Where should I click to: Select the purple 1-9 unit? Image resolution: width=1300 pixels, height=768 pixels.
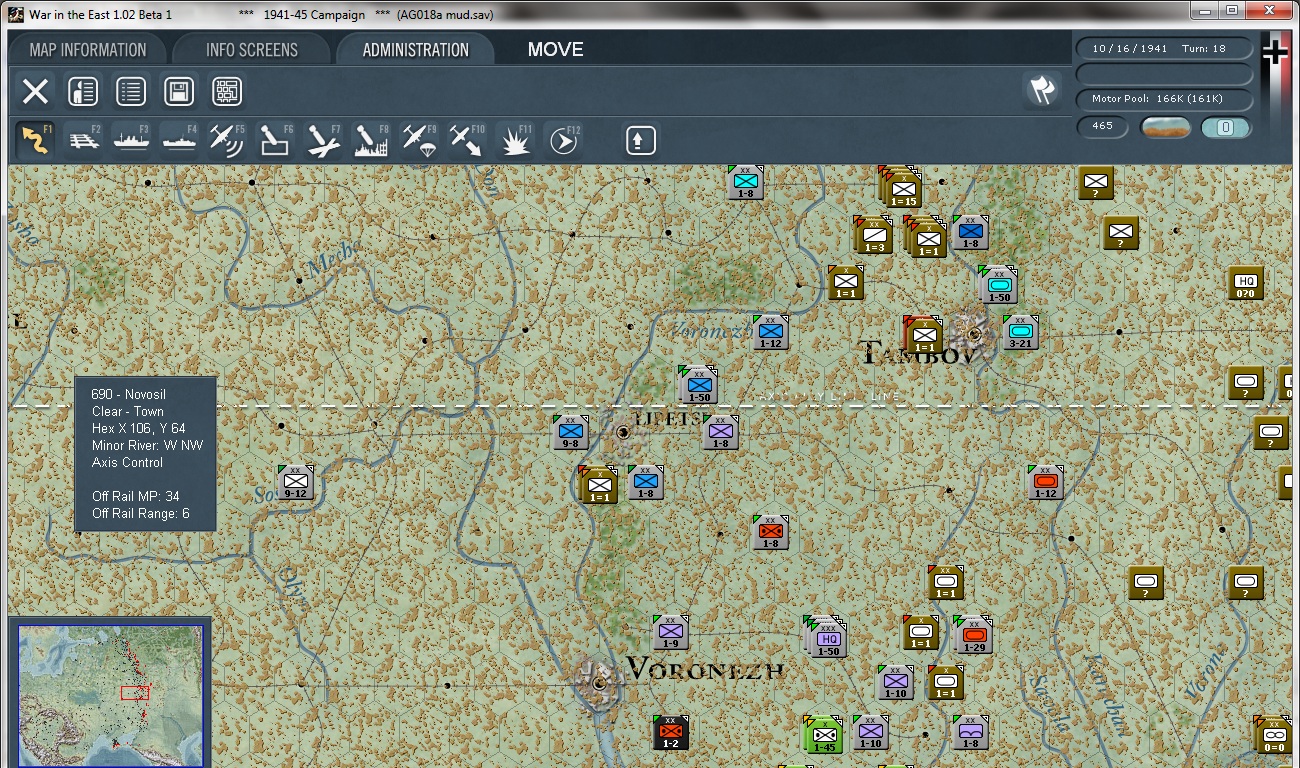(670, 632)
